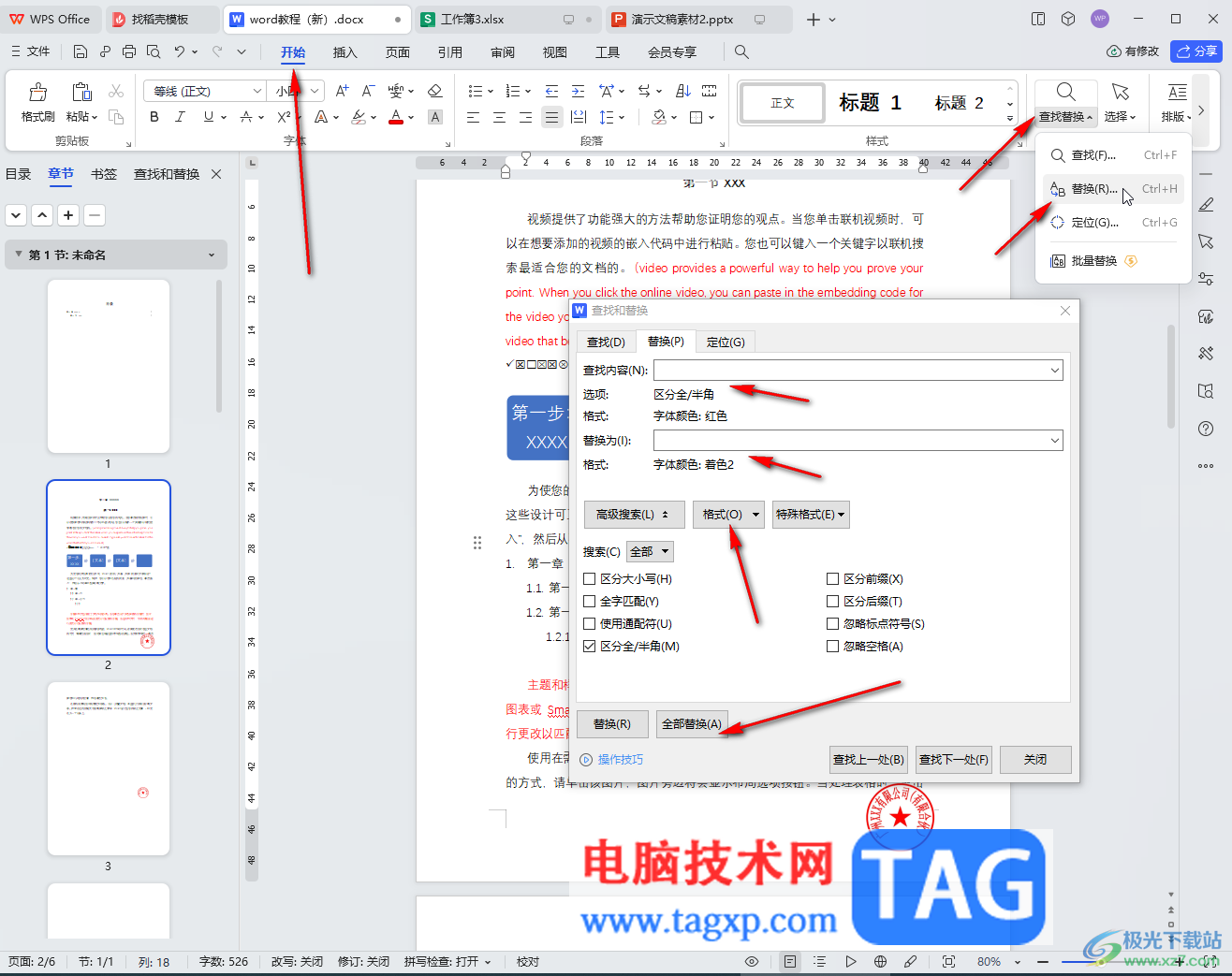Click the Format Painter icon
1232x976 pixels.
(x=38, y=92)
